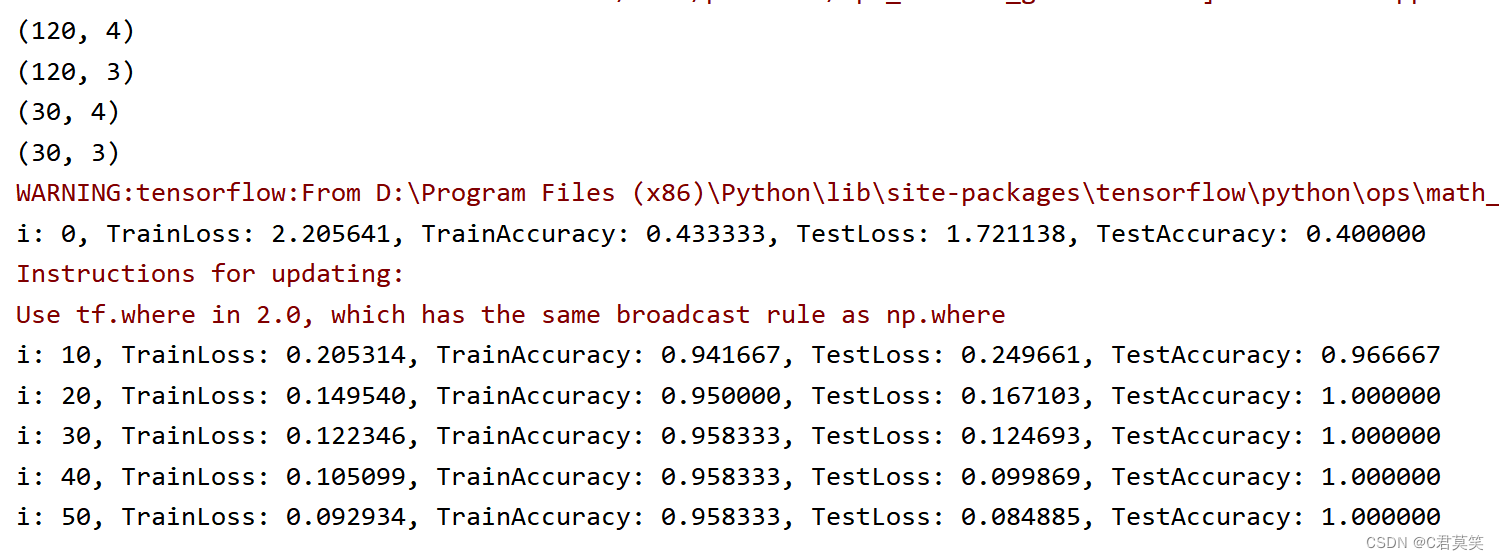This screenshot has width=1499, height=560.
Task: Click TrainLoss value 0.105099
Action: pyautogui.click(x=346, y=477)
